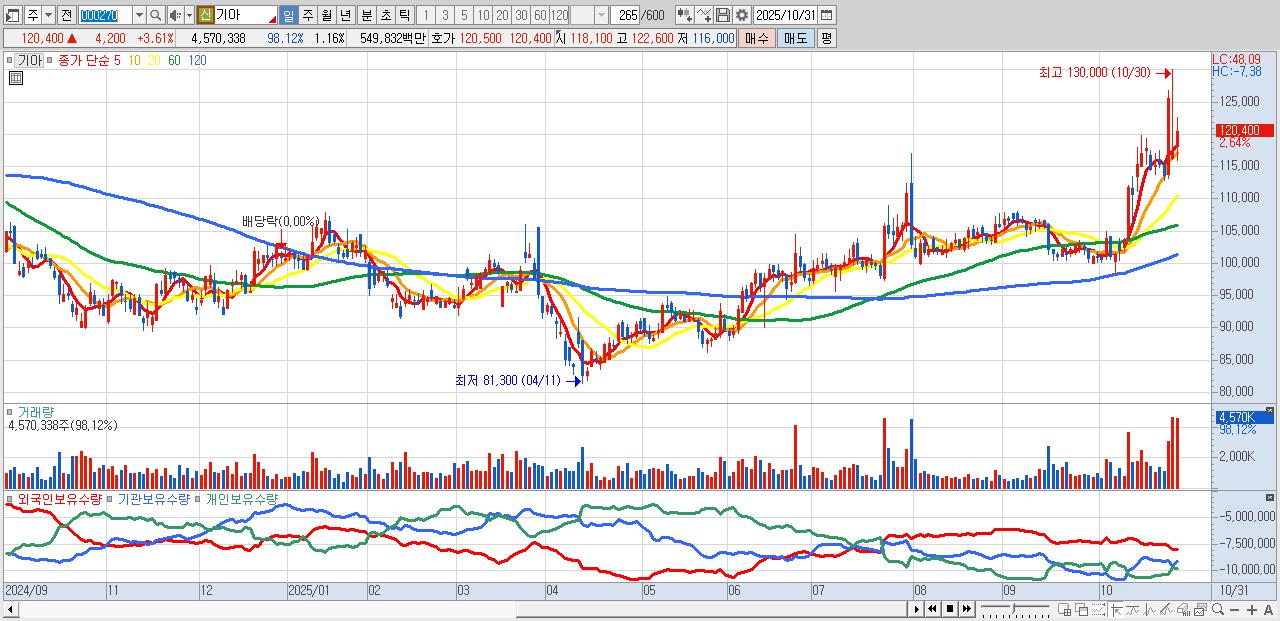Select the 년 yearly period toggle

coord(345,15)
